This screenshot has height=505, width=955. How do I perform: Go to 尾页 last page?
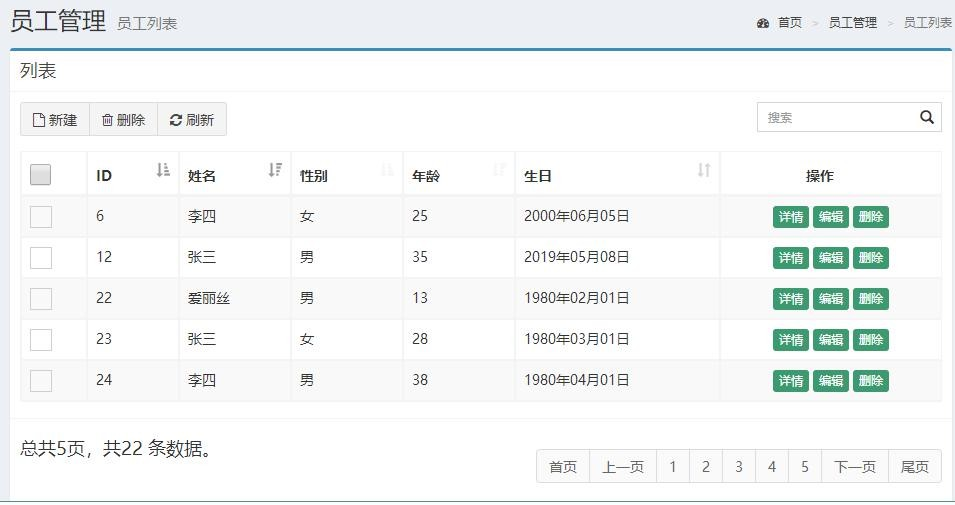click(915, 467)
